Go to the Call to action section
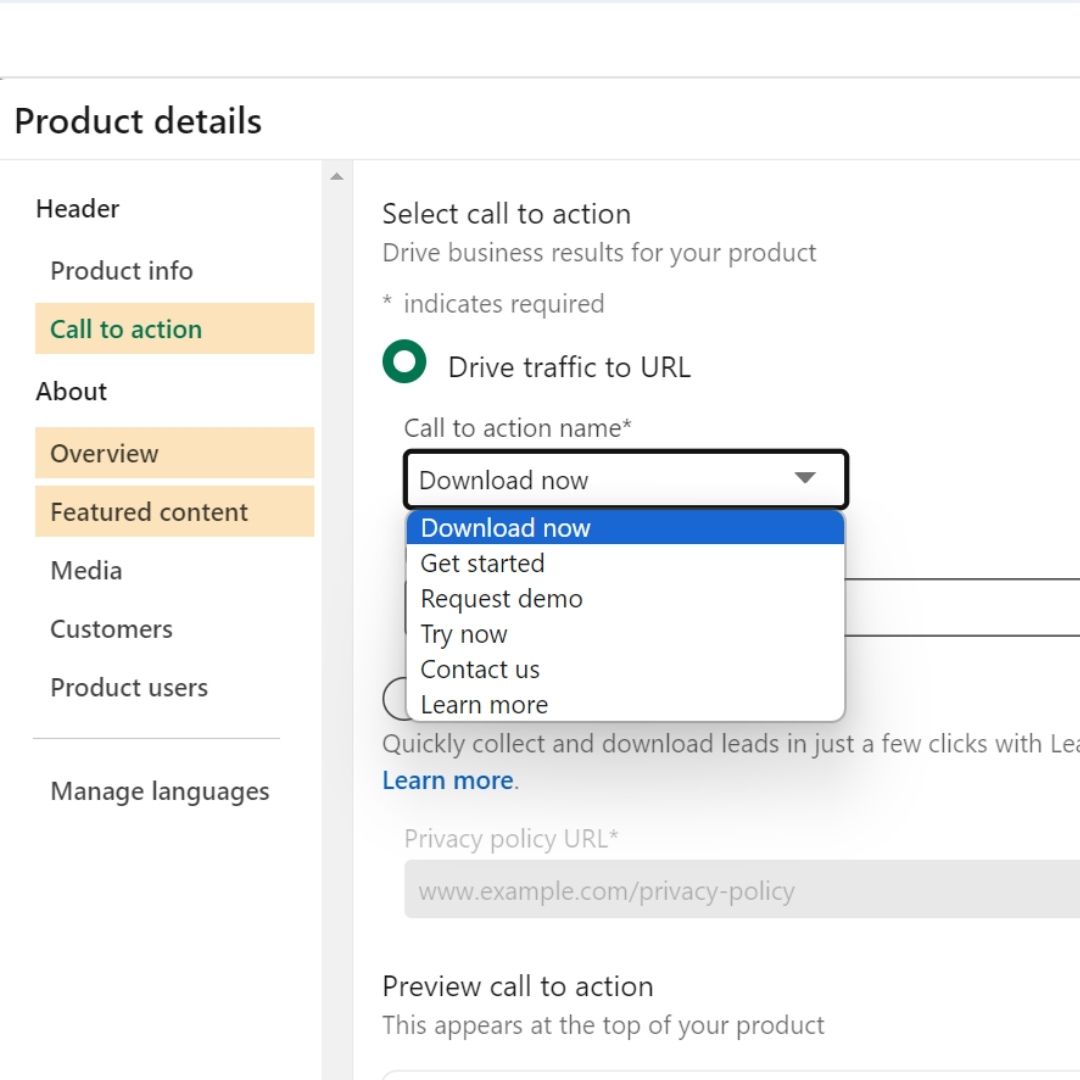1080x1080 pixels. point(174,329)
